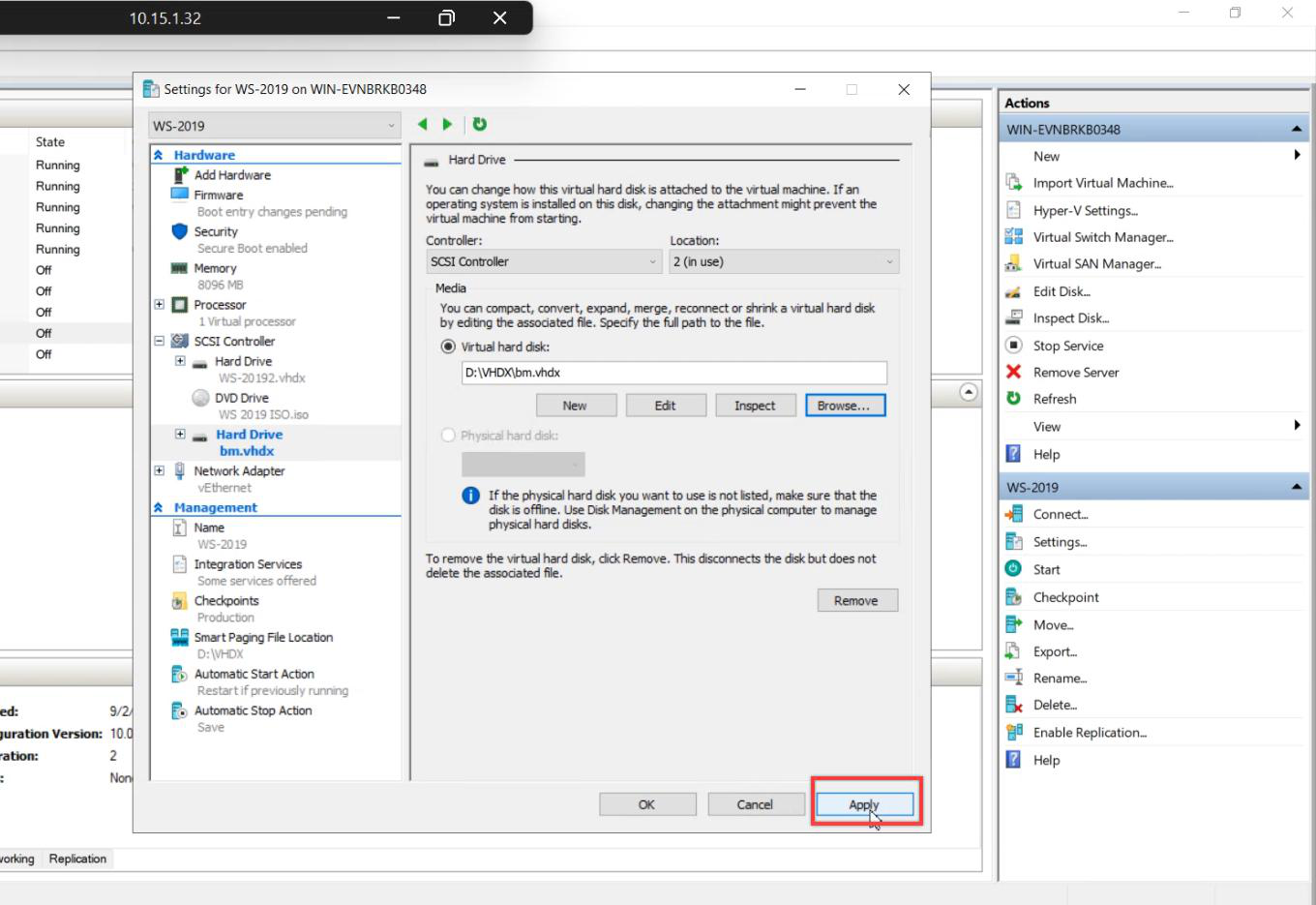
Task: Click the green Start power icon
Action: coord(1013,569)
